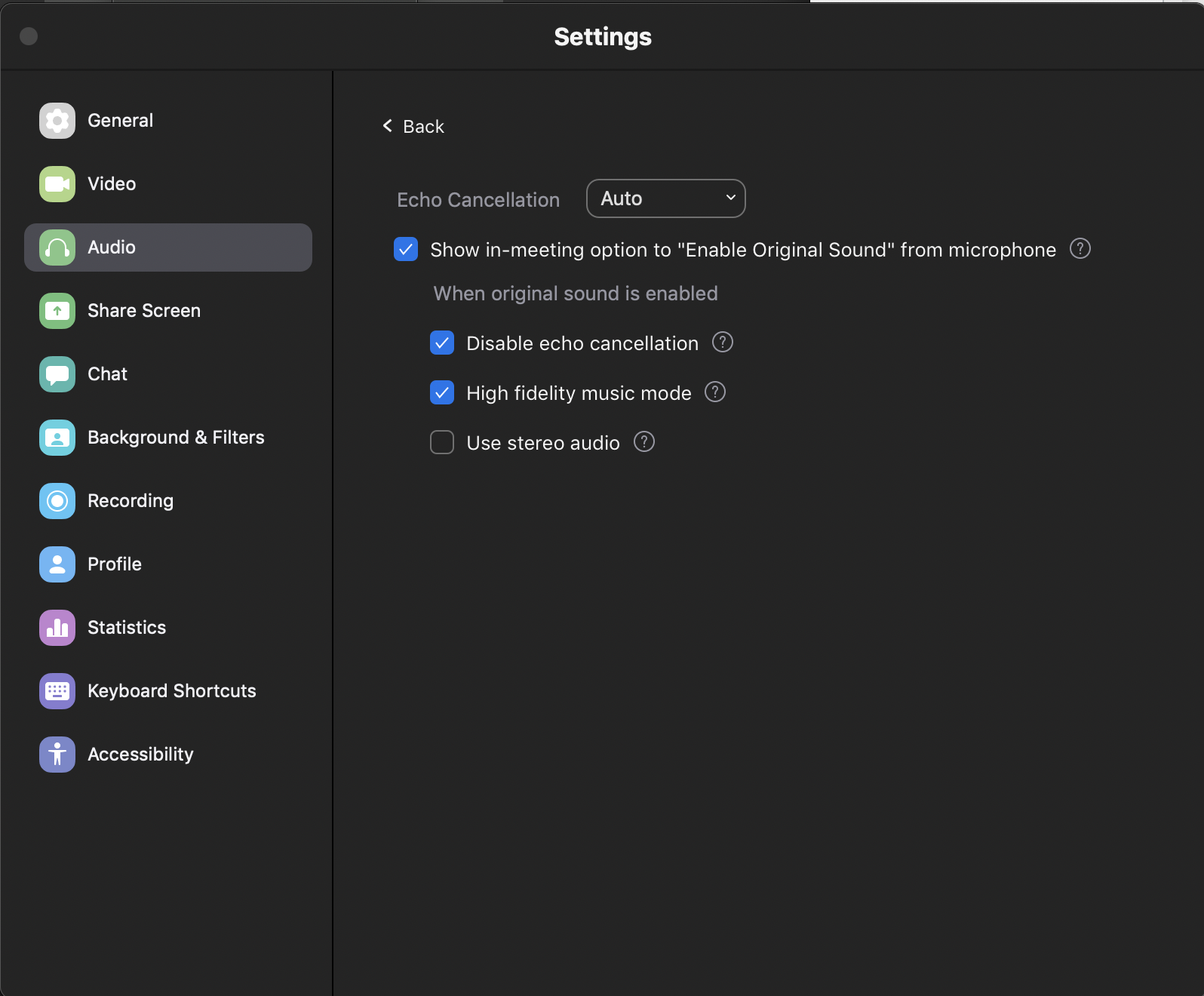The width and height of the screenshot is (1204, 996).
Task: Open Keyboard Shortcuts keyboard icon
Action: pos(57,691)
